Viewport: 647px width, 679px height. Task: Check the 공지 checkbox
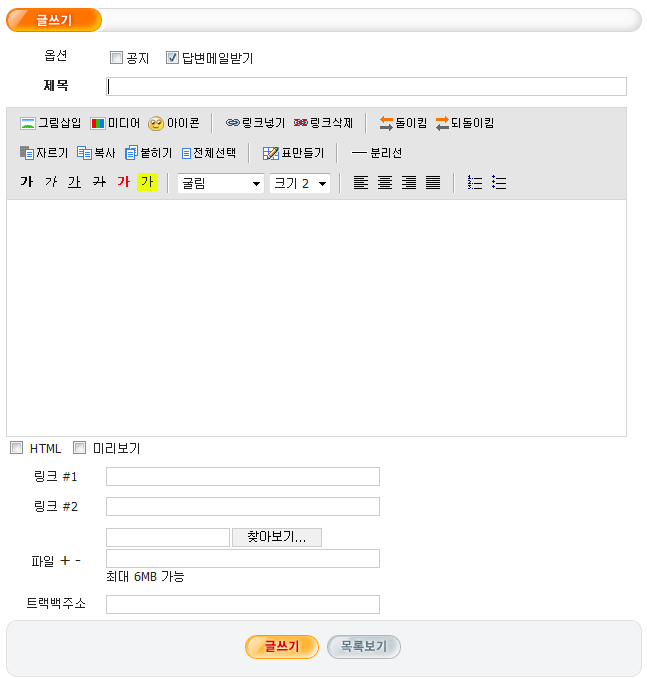(116, 58)
